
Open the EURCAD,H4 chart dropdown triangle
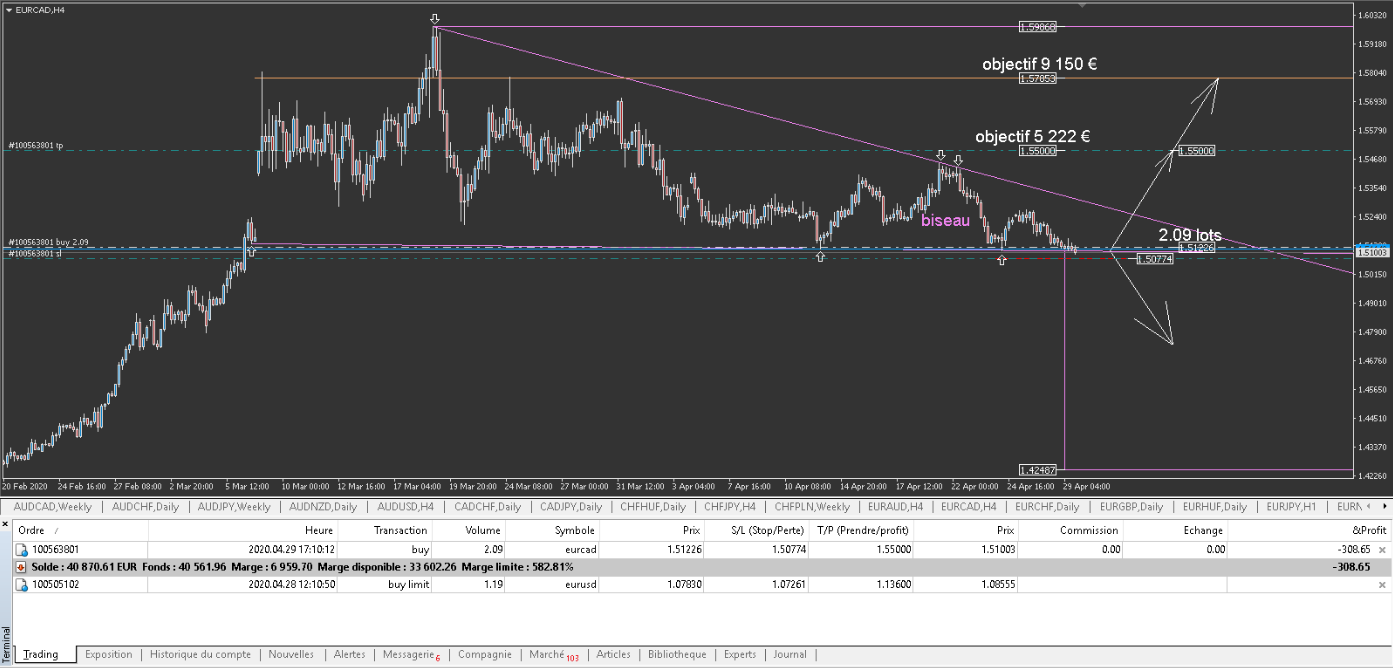pos(7,8)
